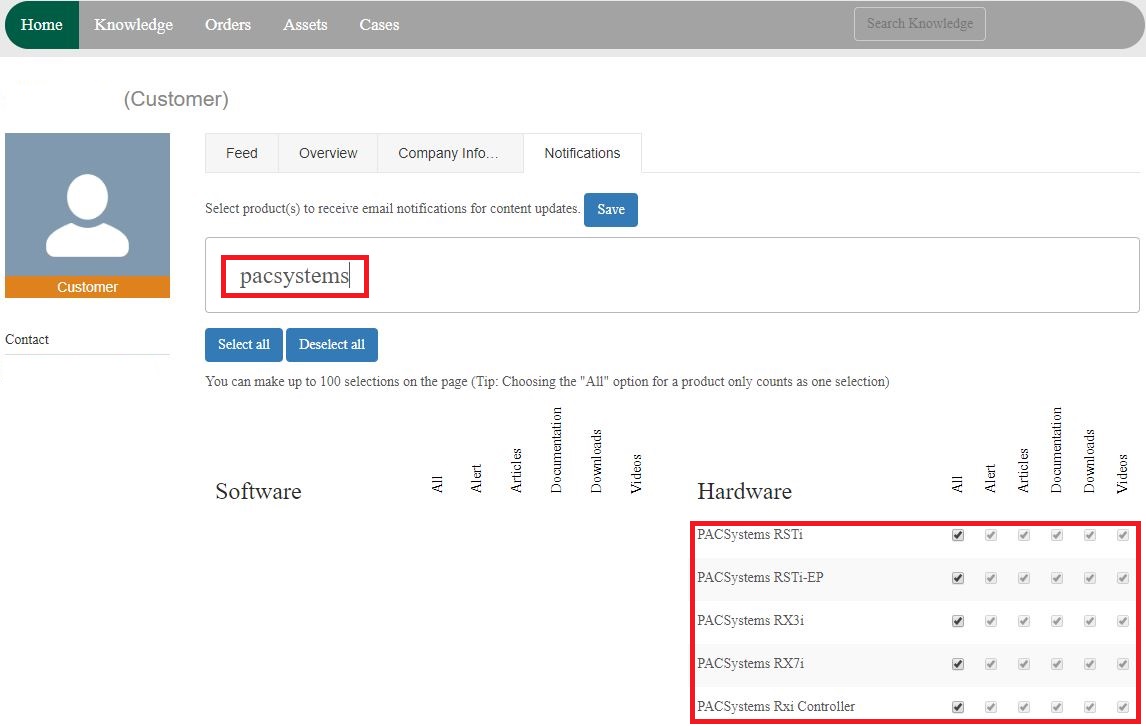Image resolution: width=1146 pixels, height=726 pixels.
Task: Toggle Articles checkbox for PACSystems RX7i
Action: click(x=1024, y=665)
